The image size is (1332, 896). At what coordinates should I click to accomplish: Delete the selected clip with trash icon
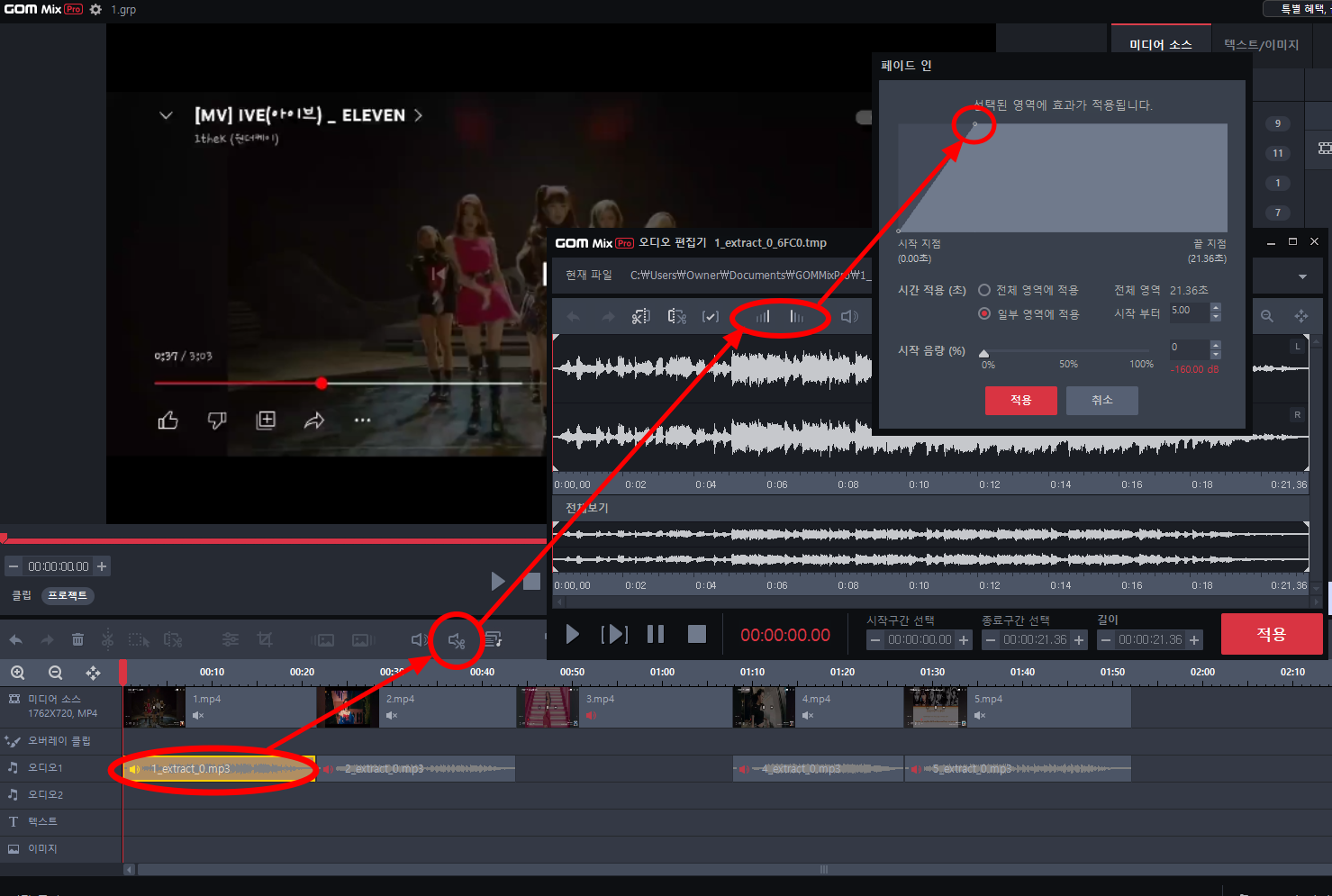78,639
